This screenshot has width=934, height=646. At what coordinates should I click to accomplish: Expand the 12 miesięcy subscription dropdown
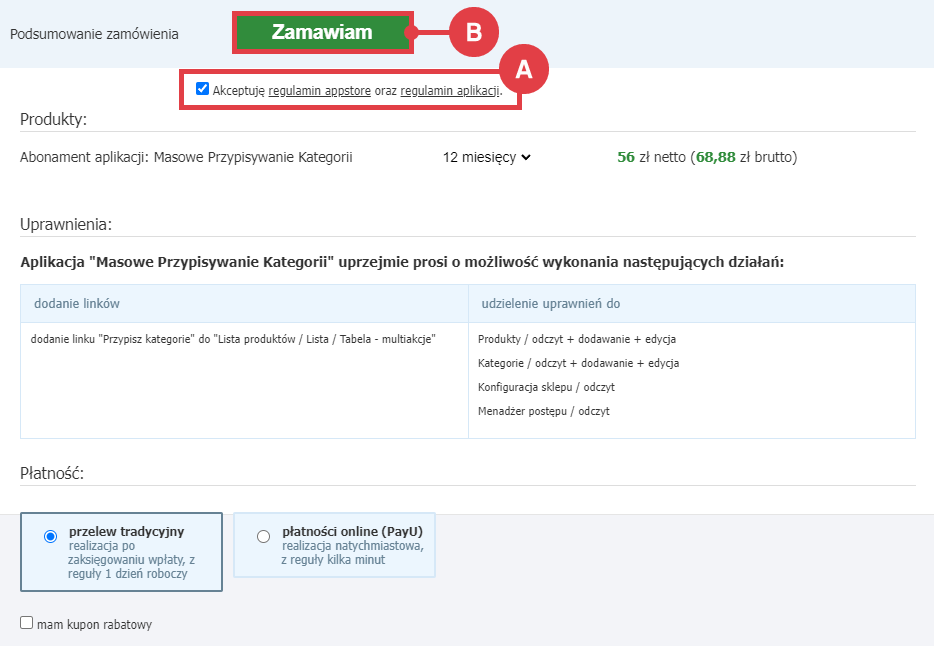[x=486, y=157]
